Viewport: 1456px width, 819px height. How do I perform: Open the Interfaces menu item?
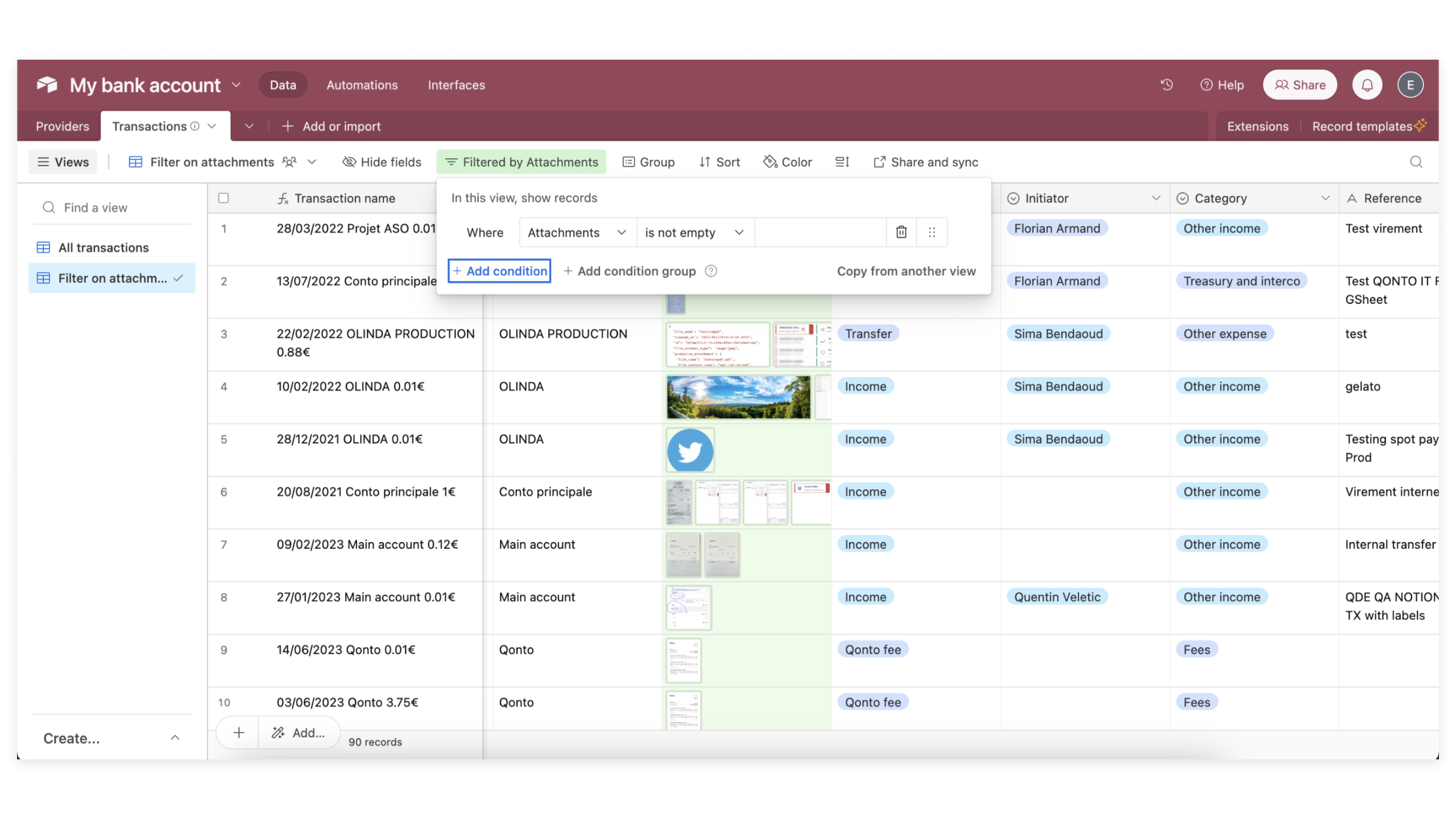click(x=456, y=84)
